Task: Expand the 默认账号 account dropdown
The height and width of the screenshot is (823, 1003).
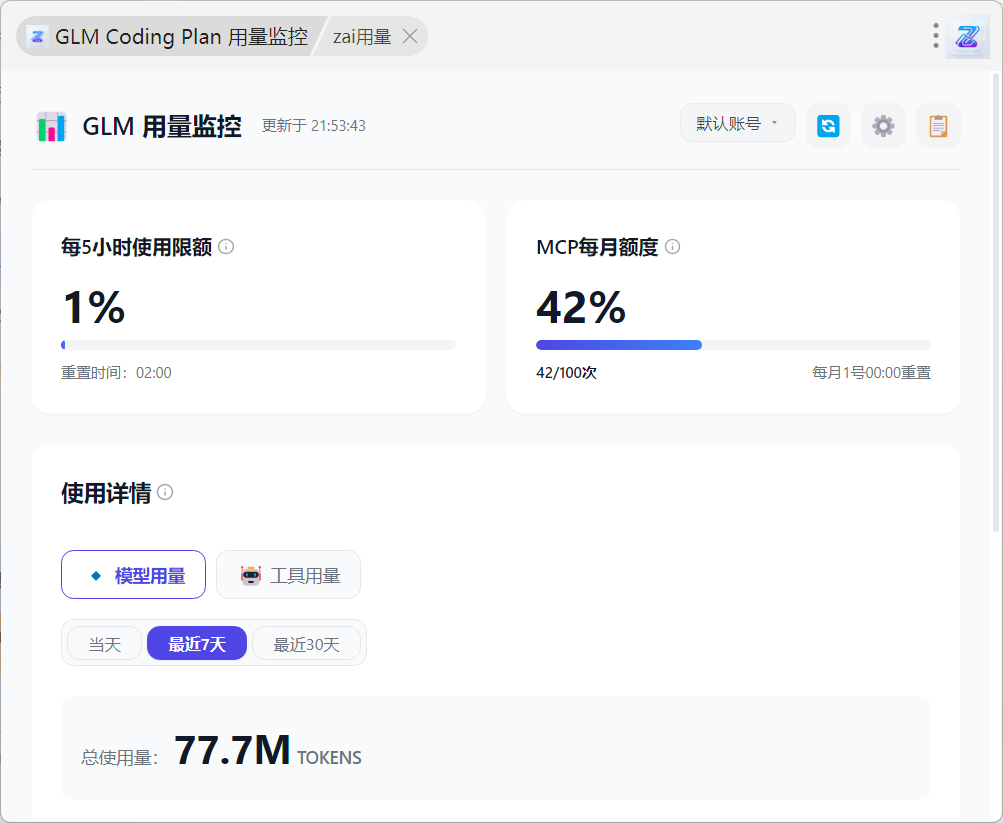Action: (737, 123)
